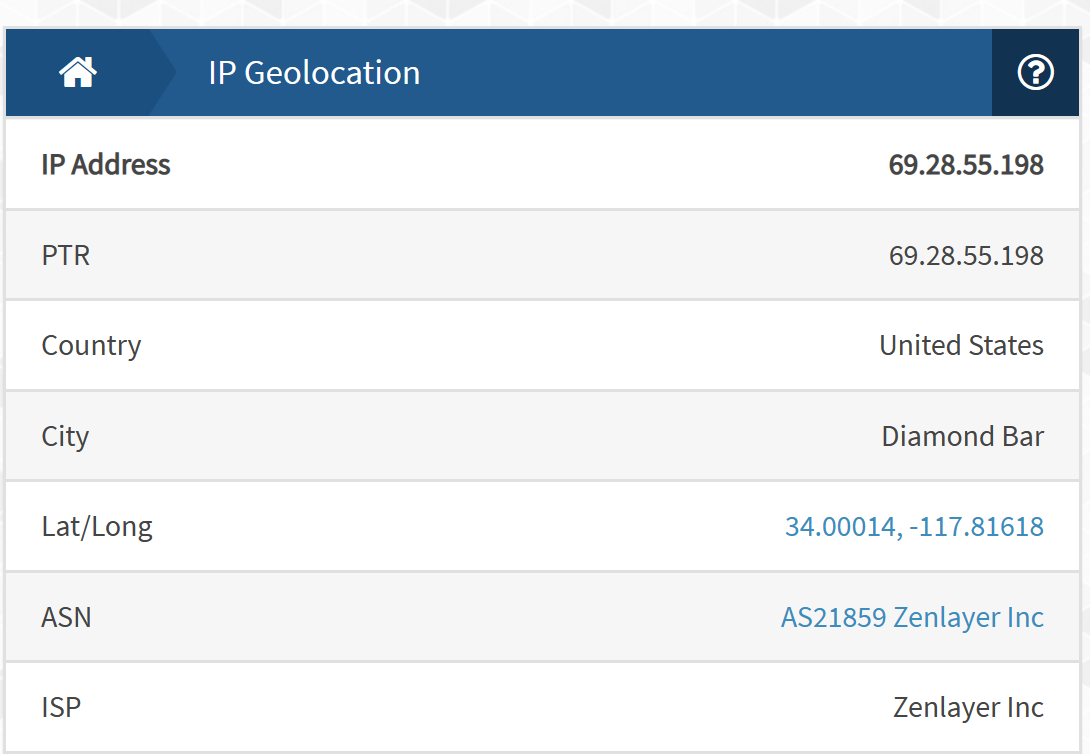Click the Diamond Bar city value

tap(963, 436)
